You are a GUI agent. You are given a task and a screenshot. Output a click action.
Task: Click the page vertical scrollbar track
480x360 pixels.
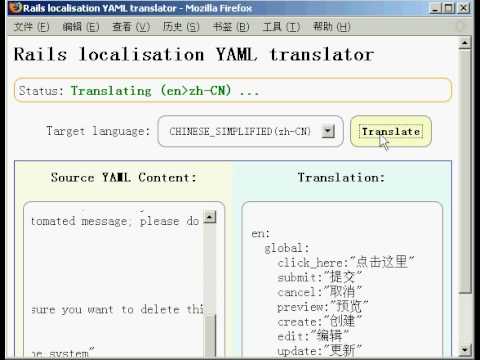point(465,318)
